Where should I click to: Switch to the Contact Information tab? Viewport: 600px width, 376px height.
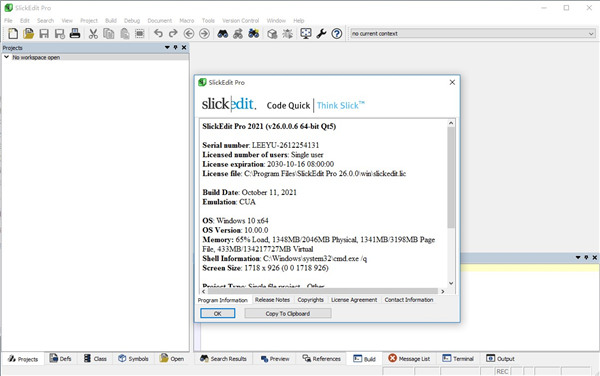coord(409,300)
